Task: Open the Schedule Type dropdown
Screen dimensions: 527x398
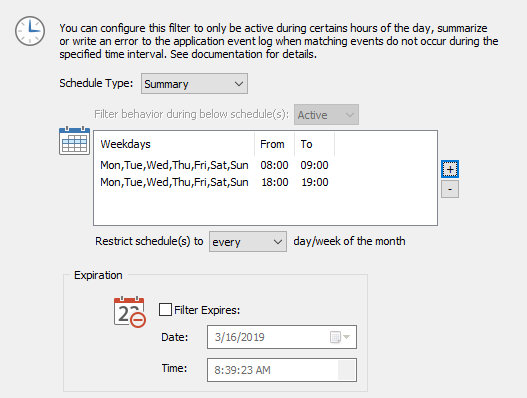Action: [194, 84]
